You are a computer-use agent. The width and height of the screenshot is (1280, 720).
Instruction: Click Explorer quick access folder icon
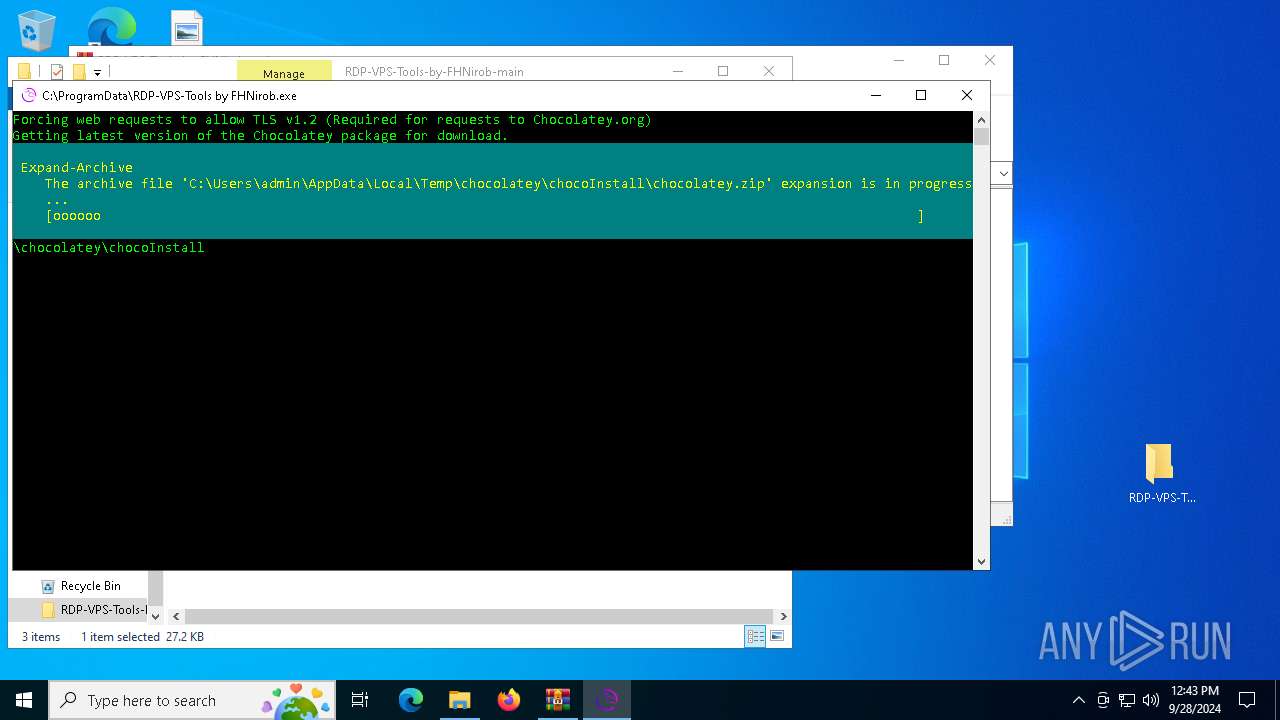pyautogui.click(x=24, y=71)
